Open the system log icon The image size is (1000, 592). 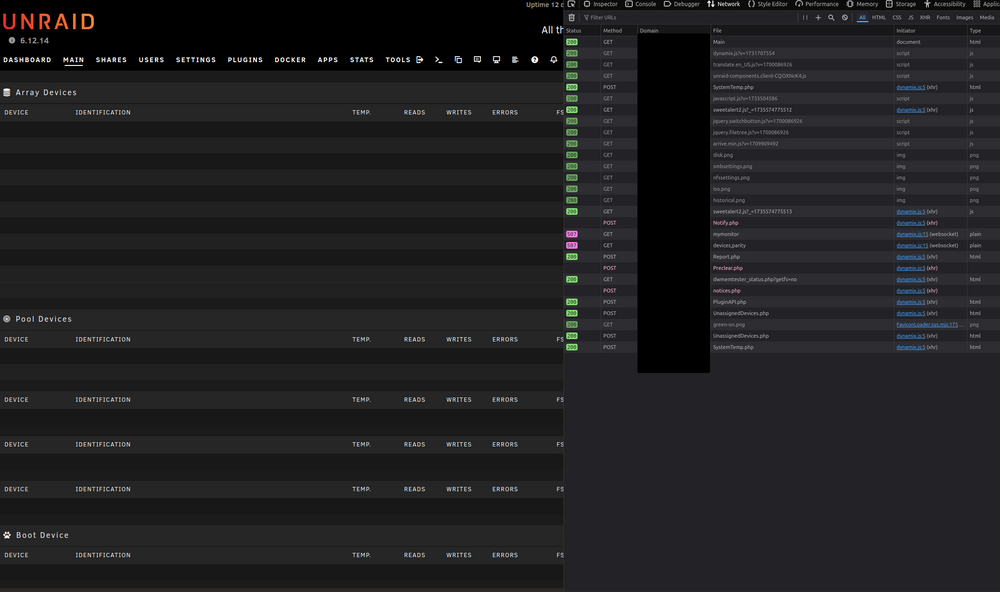[515, 60]
